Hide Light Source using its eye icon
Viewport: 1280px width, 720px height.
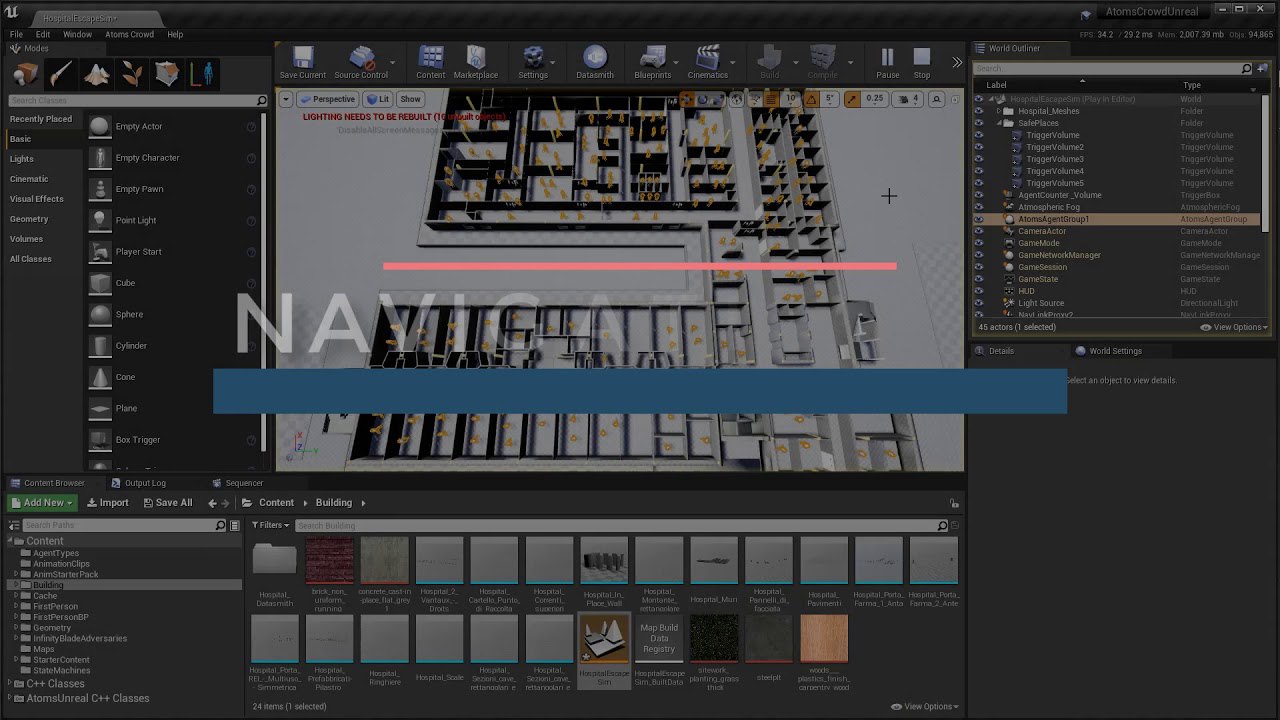click(x=979, y=303)
